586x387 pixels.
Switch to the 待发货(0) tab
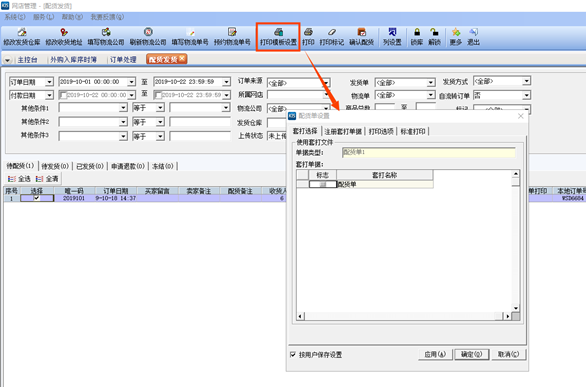click(55, 166)
